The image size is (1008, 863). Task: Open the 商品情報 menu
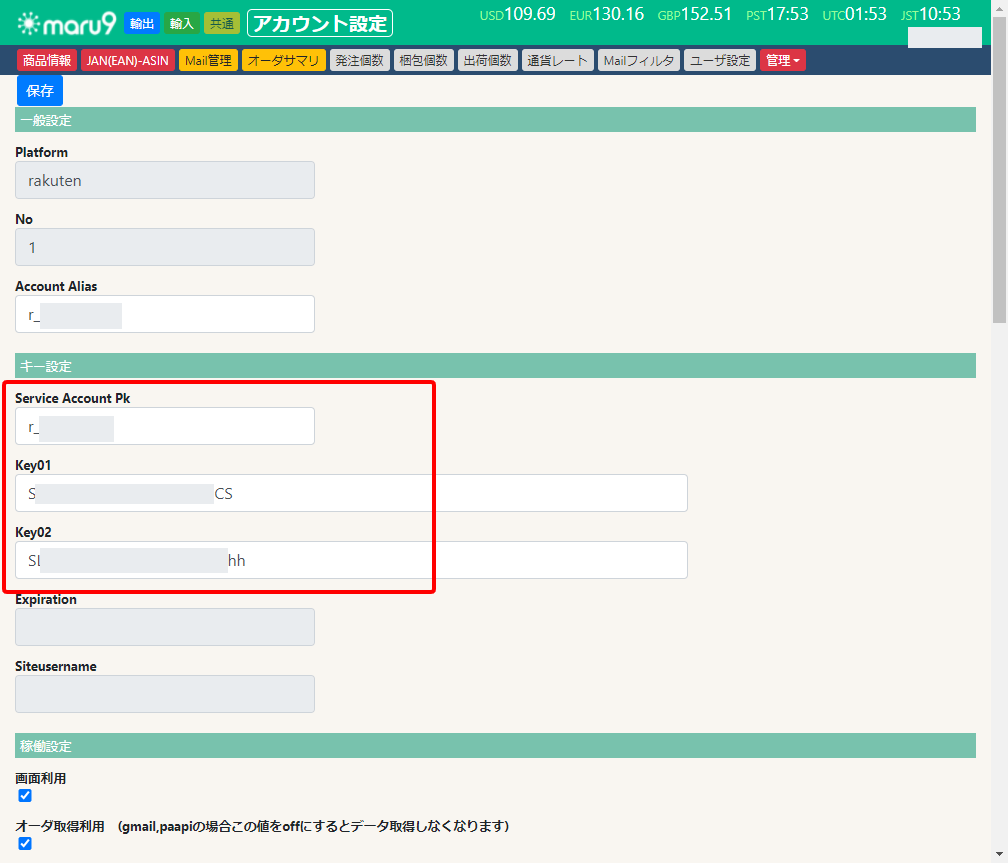(x=47, y=60)
